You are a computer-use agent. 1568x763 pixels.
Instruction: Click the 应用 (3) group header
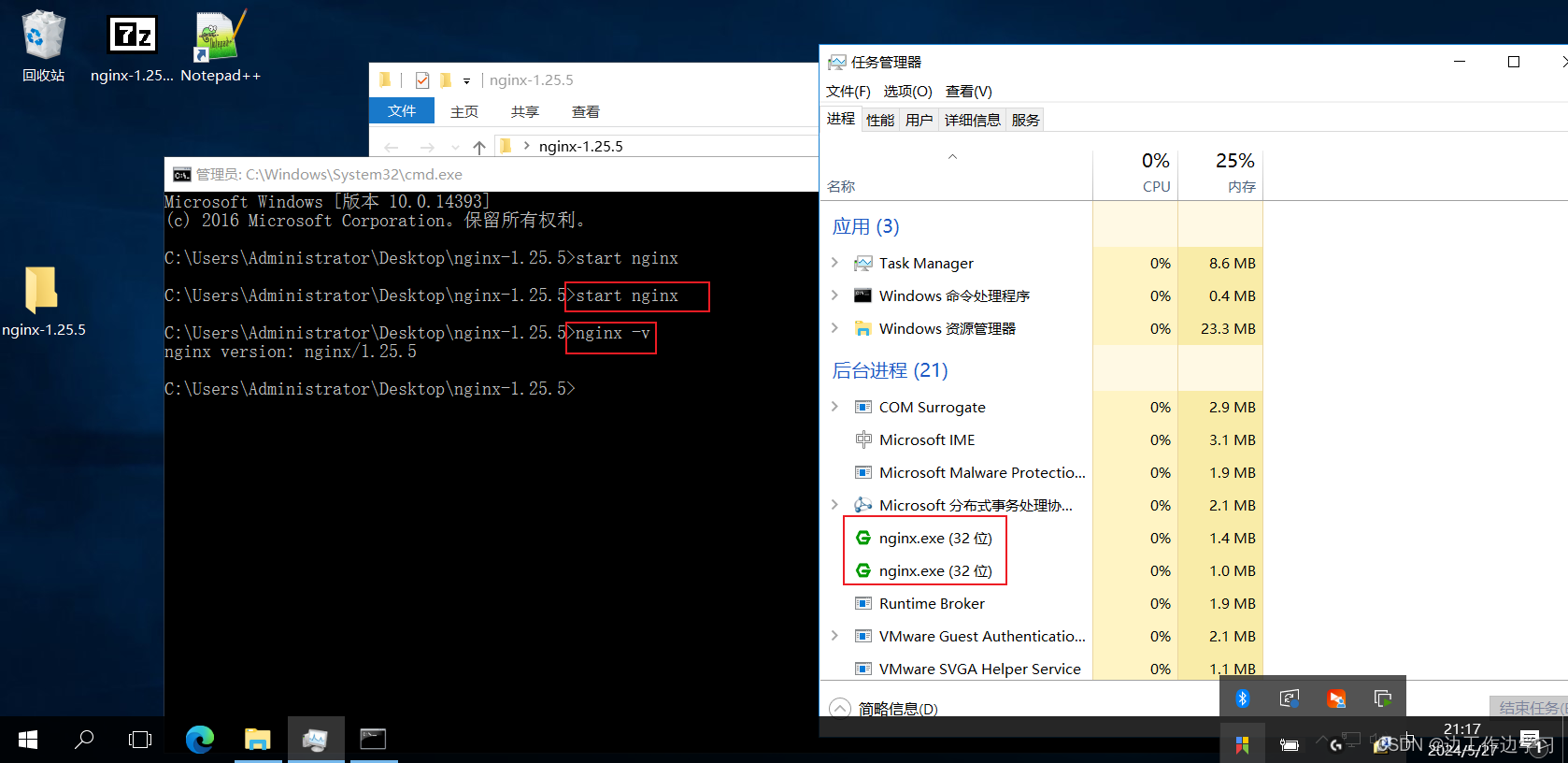point(865,226)
